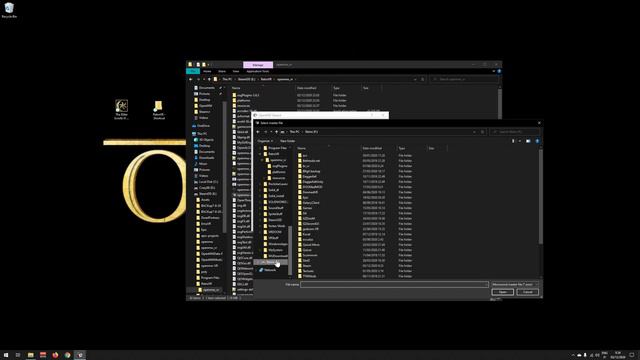Open View tab in Explorer ribbon
This screenshot has width=640, height=360.
(236, 71)
